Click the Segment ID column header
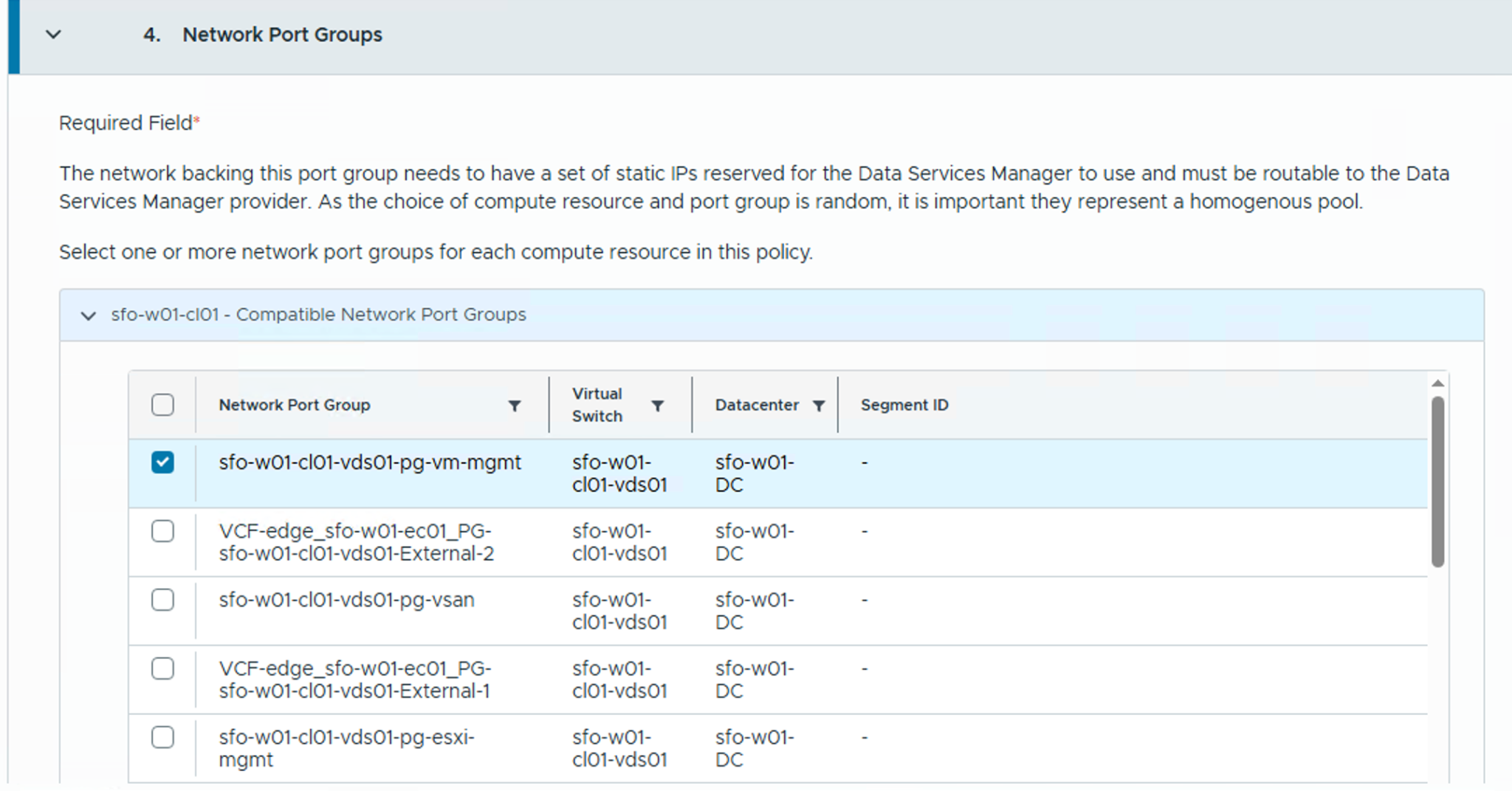The width and height of the screenshot is (1512, 791). (904, 405)
